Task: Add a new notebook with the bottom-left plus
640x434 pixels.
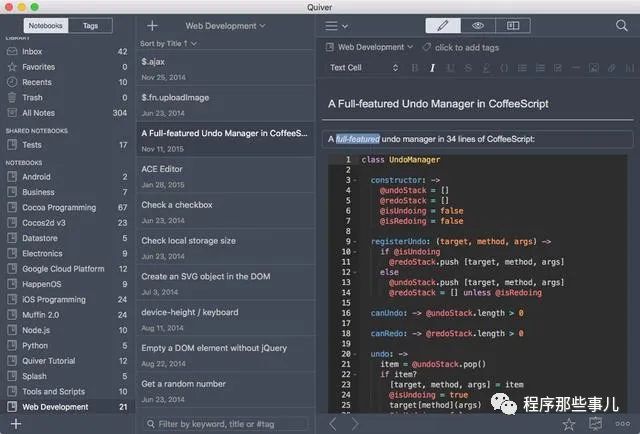Action: 16,424
